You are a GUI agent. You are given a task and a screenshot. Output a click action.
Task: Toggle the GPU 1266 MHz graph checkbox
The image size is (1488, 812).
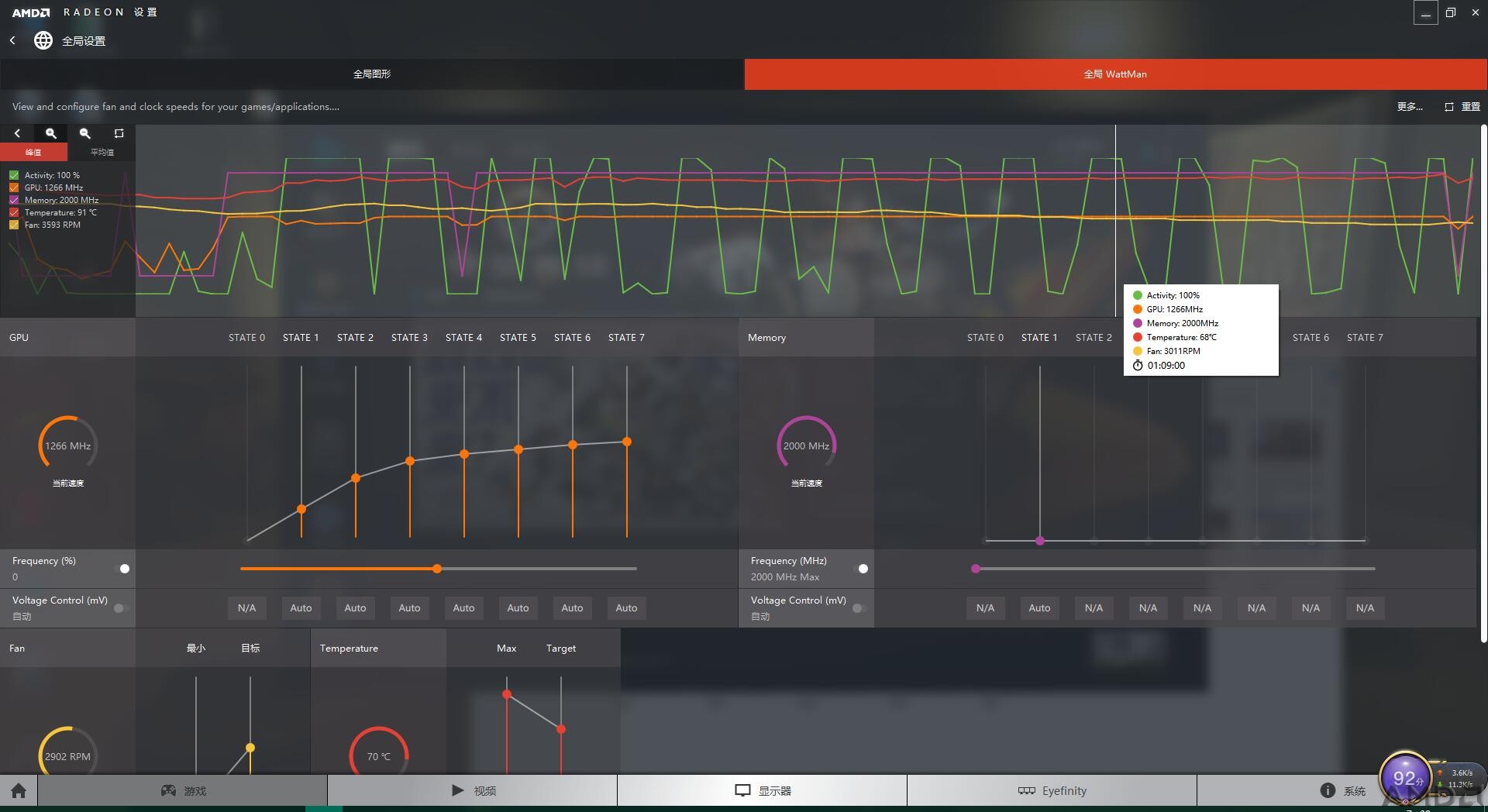click(14, 188)
